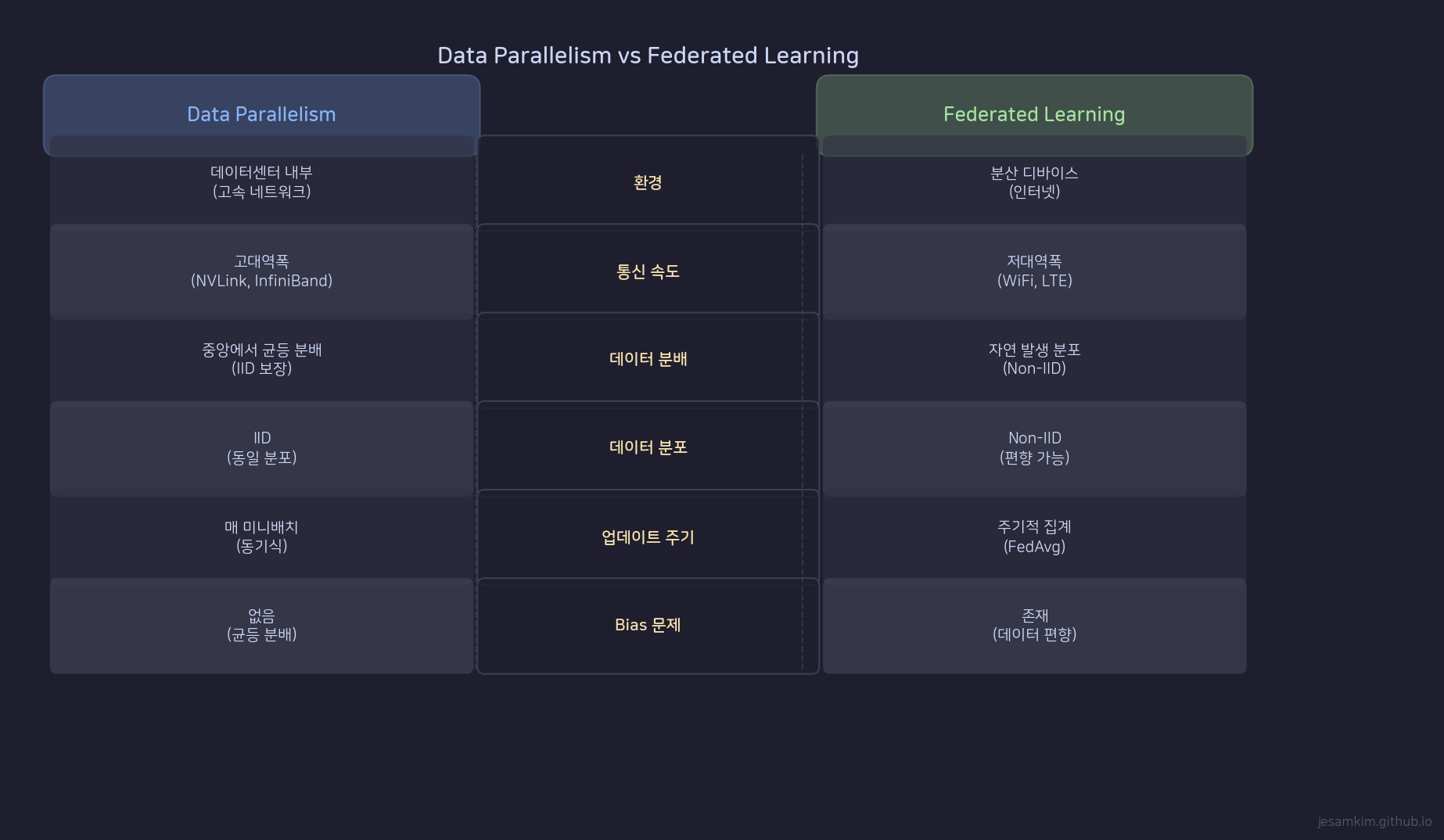Viewport: 1444px width, 840px height.
Task: Click the 존재 (데이터 편향) cell
Action: [x=1034, y=625]
